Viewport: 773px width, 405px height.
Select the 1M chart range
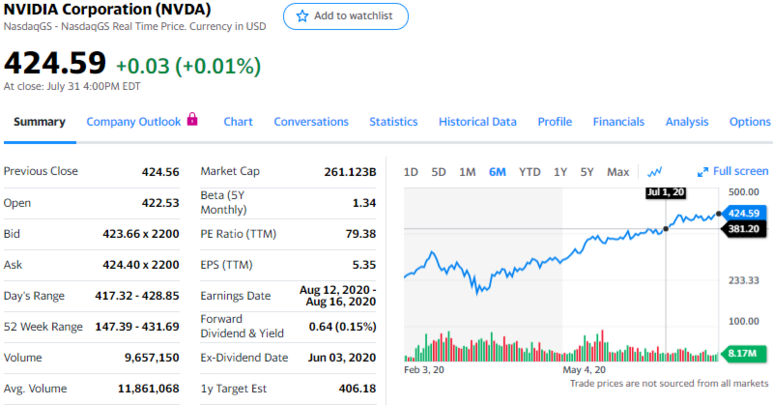tap(467, 172)
